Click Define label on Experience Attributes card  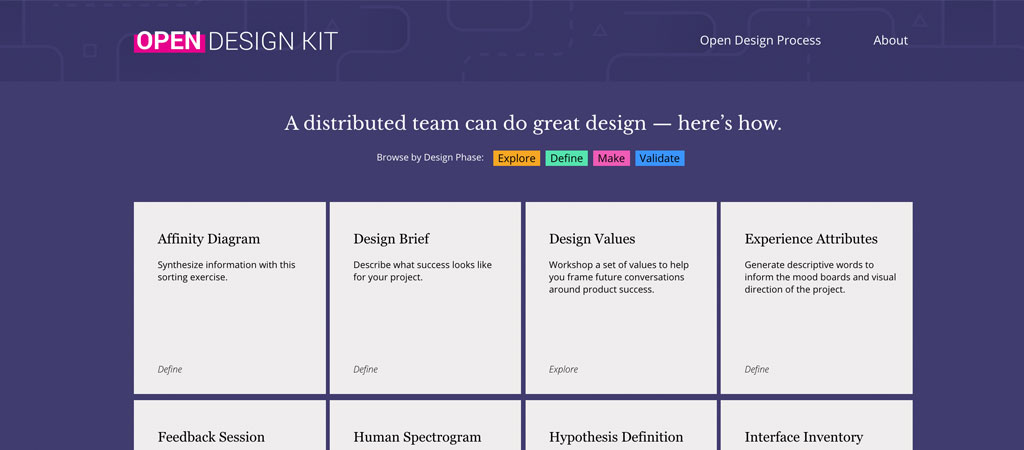pyautogui.click(x=757, y=369)
